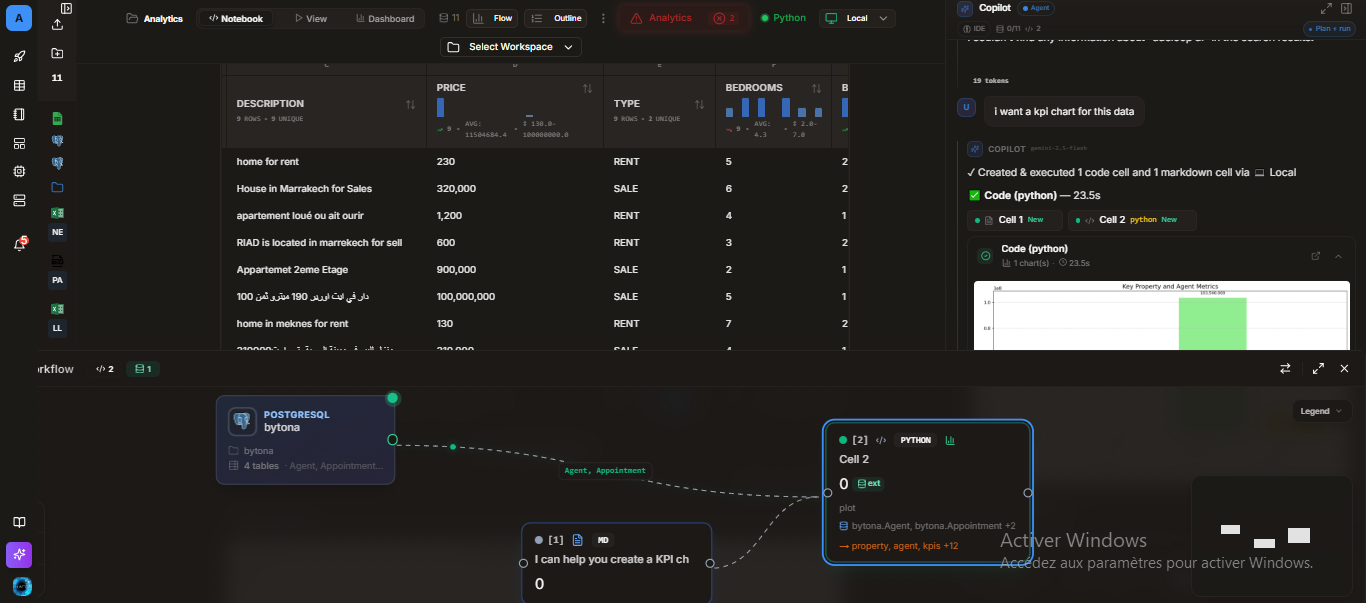
Task: Open Code (python) result in external view
Action: tap(1316, 256)
